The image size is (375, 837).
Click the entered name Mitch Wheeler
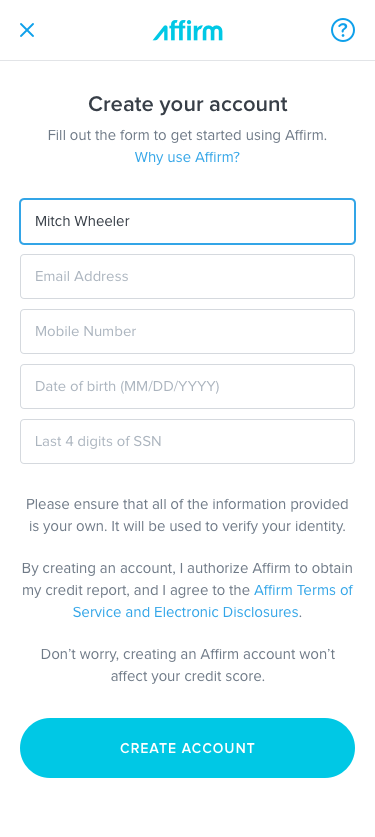click(82, 221)
